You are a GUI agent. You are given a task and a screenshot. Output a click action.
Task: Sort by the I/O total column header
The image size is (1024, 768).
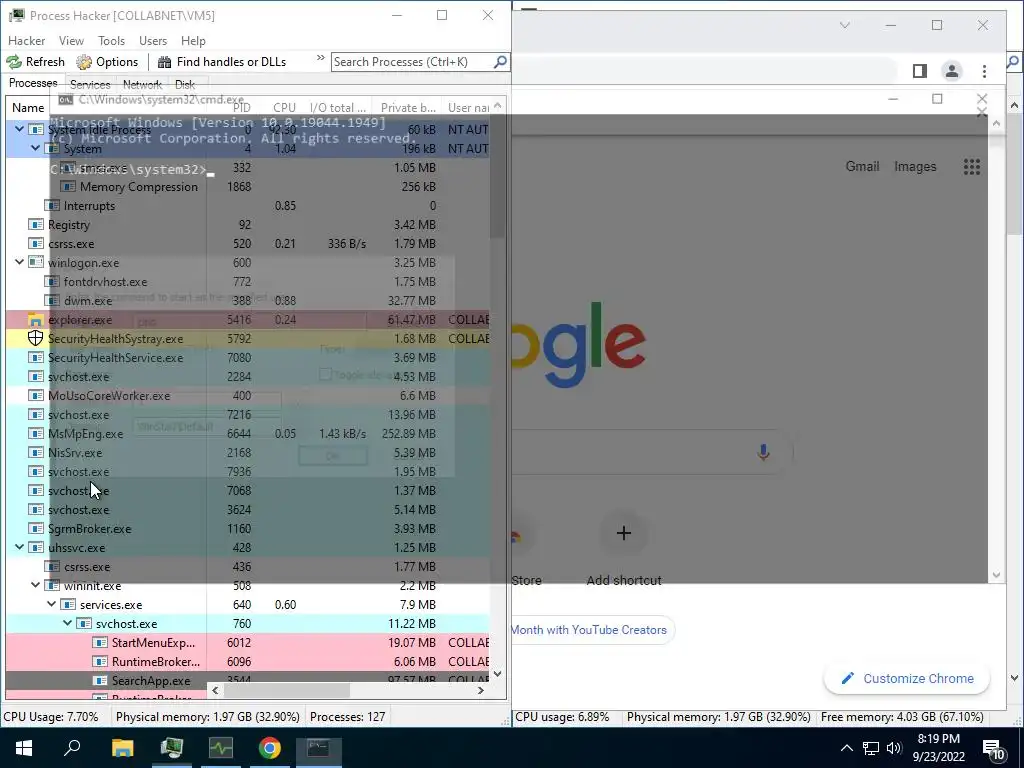tap(338, 108)
